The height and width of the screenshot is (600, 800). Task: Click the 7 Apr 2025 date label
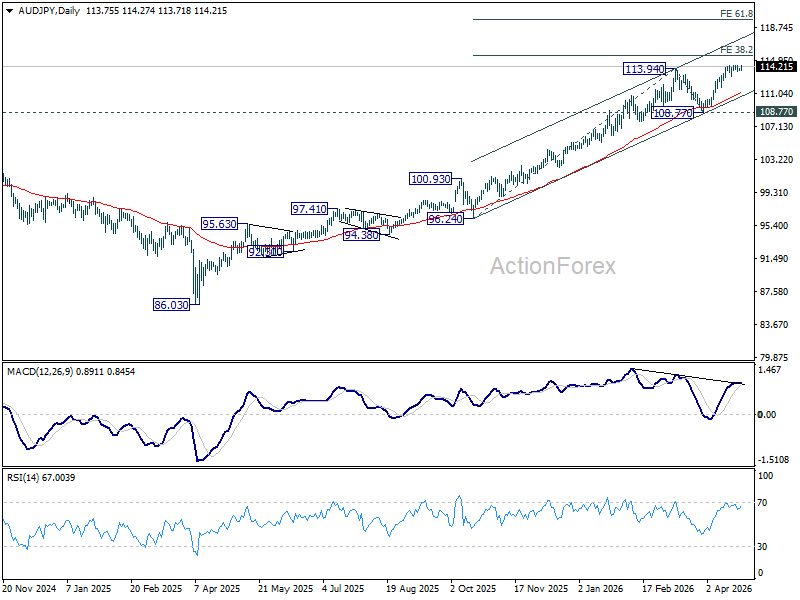point(218,589)
